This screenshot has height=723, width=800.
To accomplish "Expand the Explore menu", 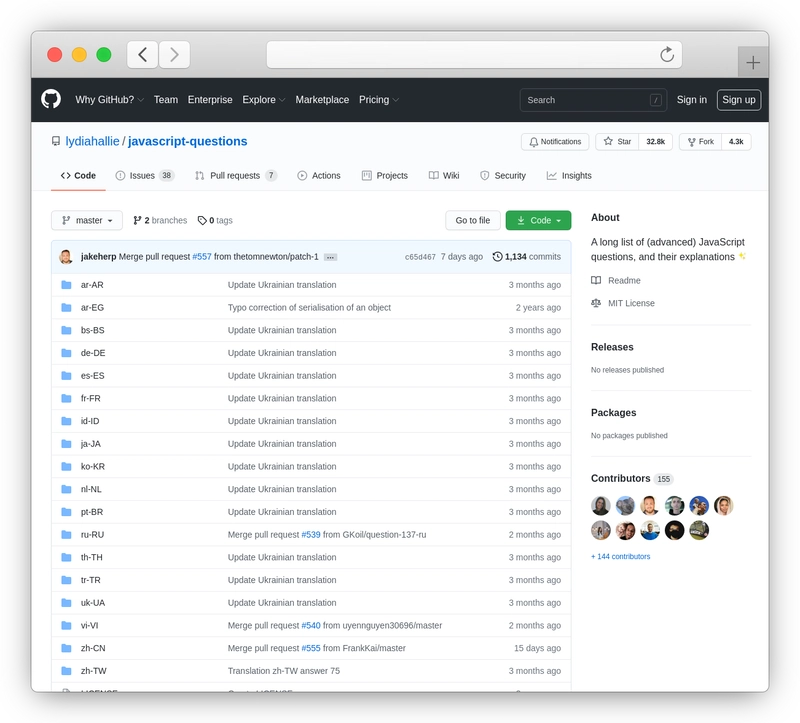I will (263, 99).
